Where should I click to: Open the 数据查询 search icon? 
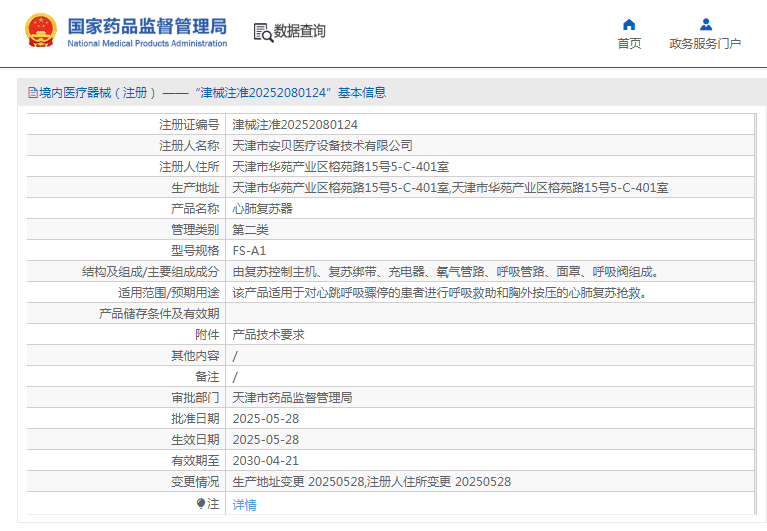click(x=263, y=32)
